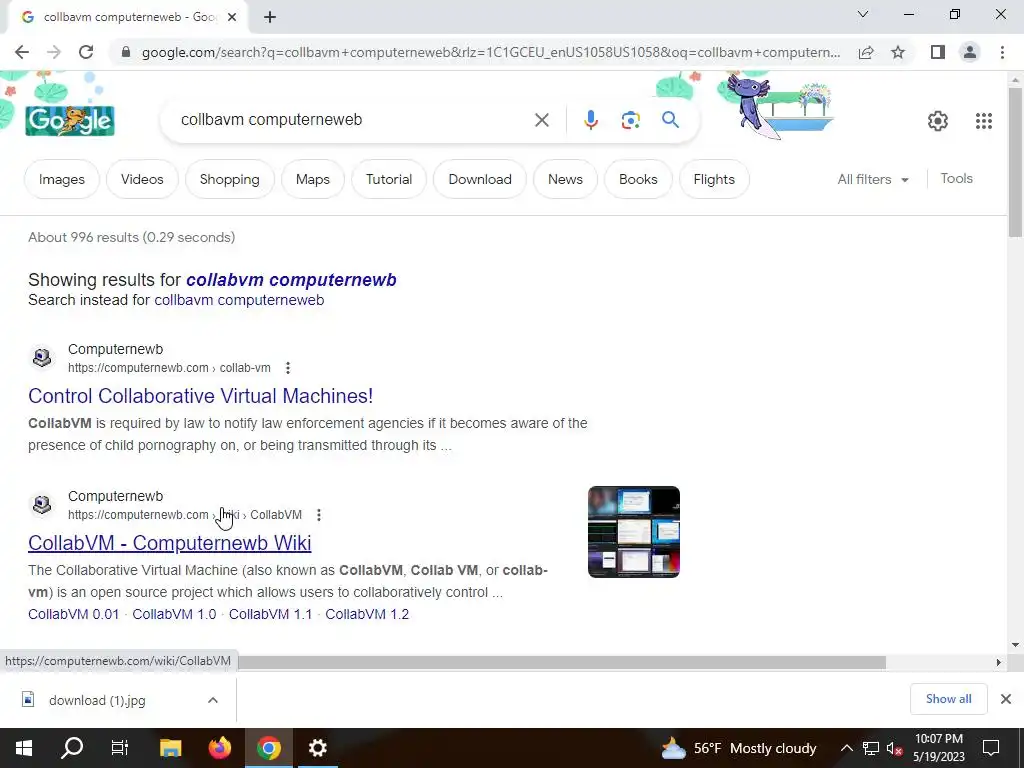
Task: Expand the All filters dropdown
Action: (x=873, y=180)
